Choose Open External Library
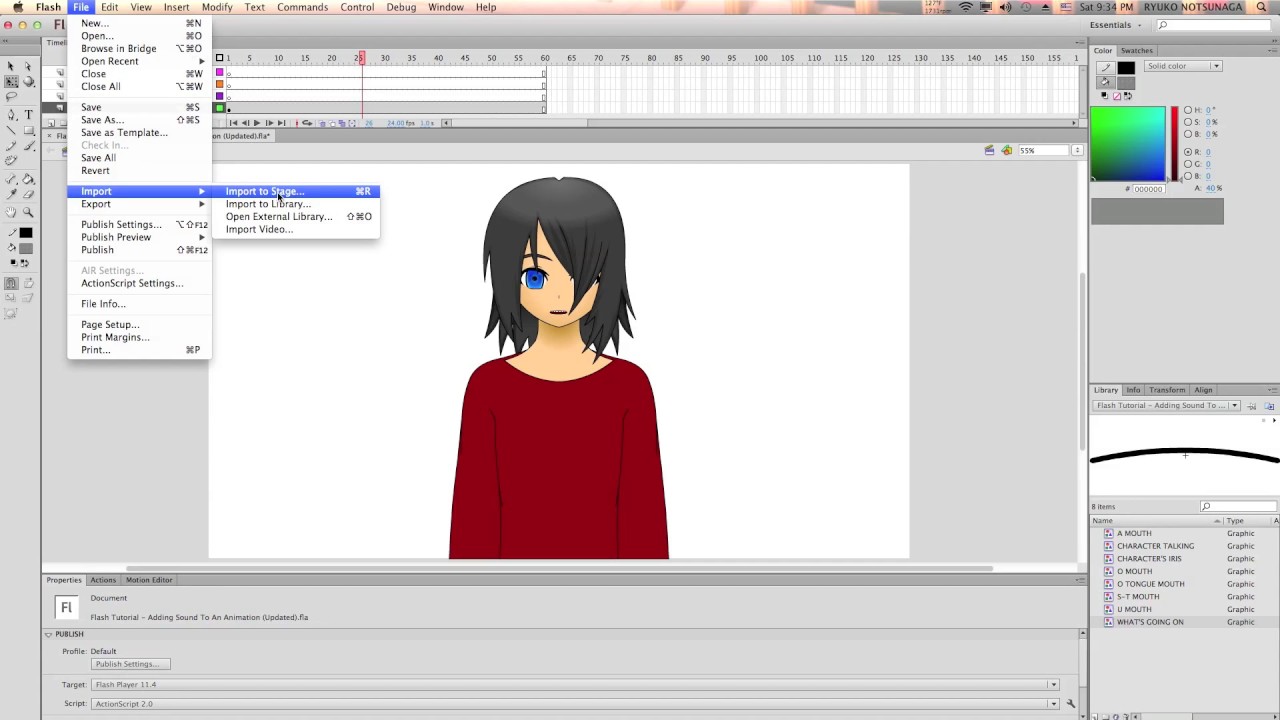The image size is (1280, 720). tap(296, 216)
